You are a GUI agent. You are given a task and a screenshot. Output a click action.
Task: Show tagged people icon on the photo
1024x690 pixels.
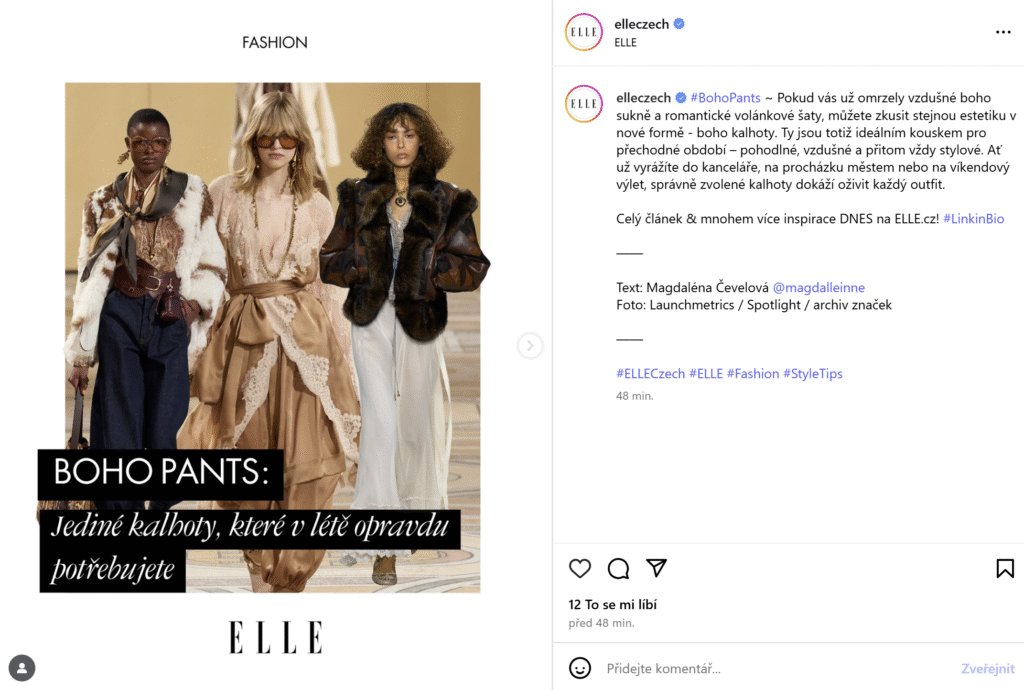pyautogui.click(x=22, y=668)
